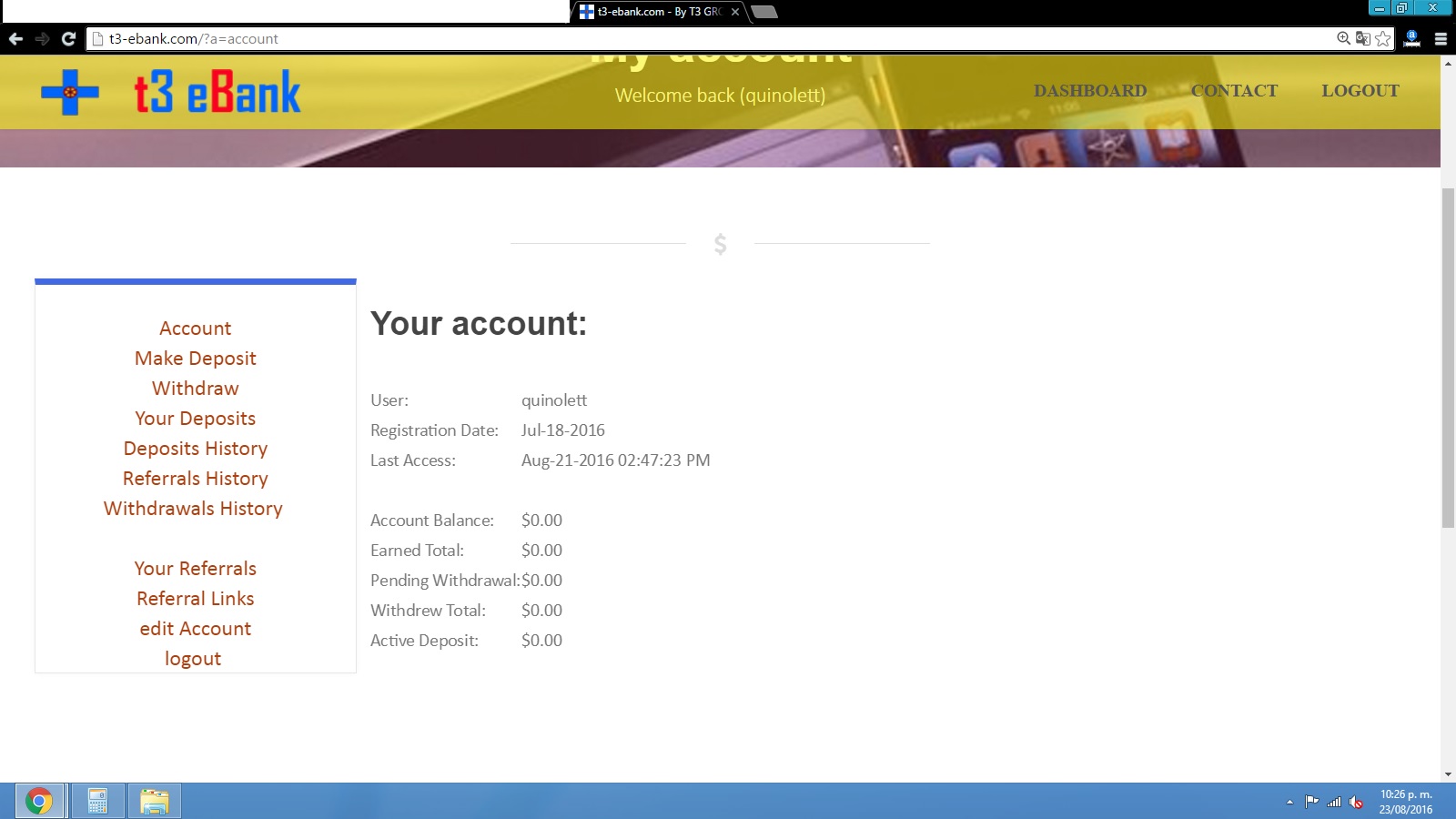Open the Make Deposit link
The width and height of the screenshot is (1456, 819).
[195, 359]
